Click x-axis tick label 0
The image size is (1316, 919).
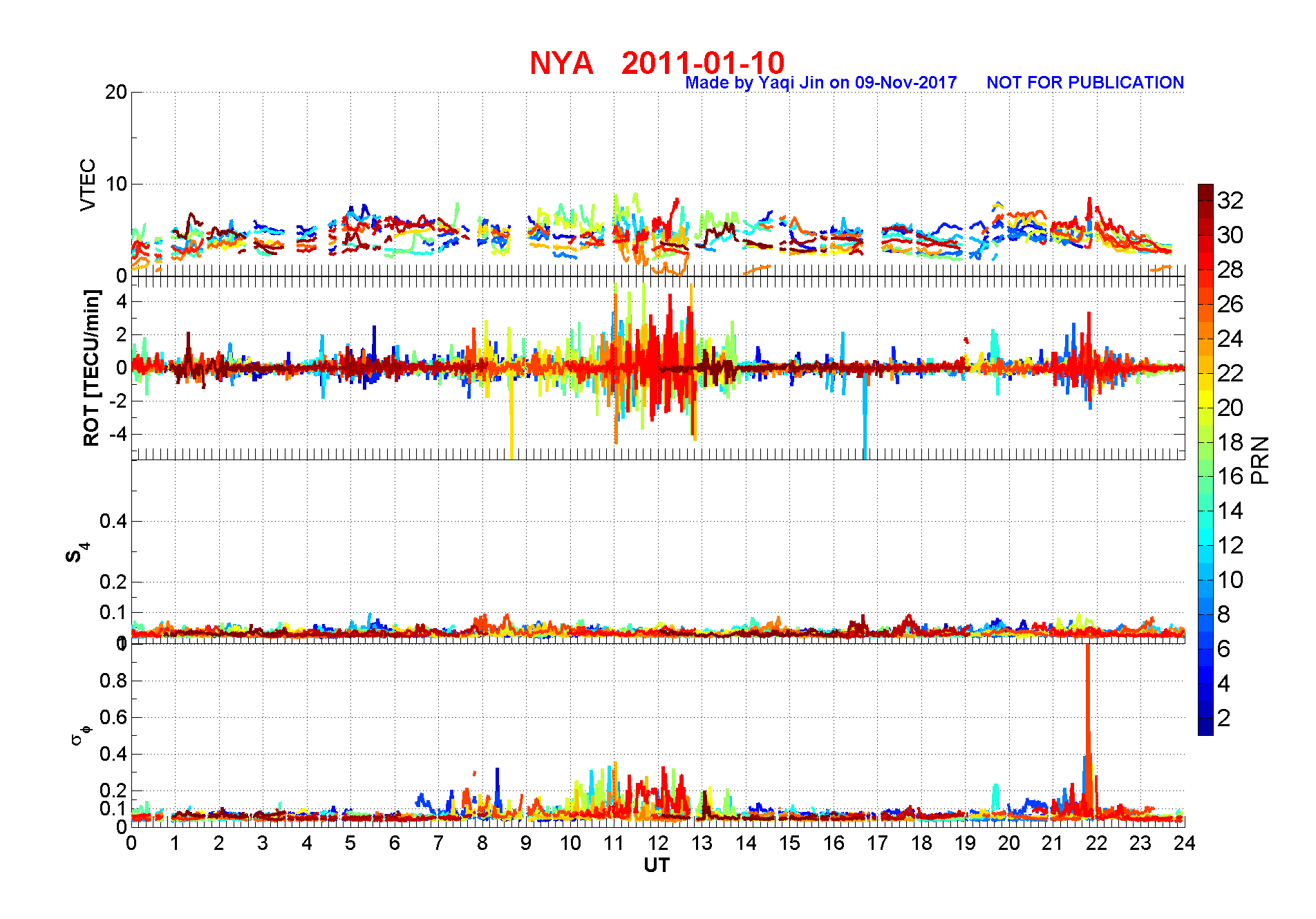tap(131, 843)
